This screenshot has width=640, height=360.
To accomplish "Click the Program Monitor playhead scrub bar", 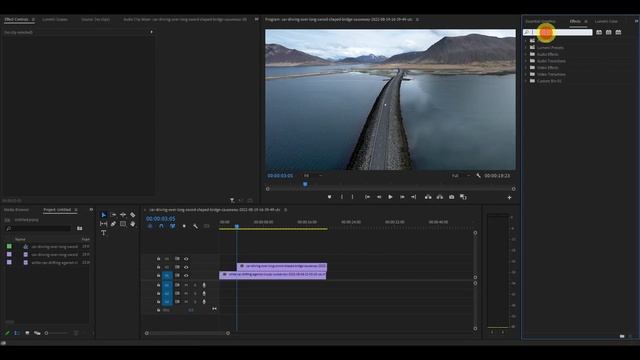I will pos(390,189).
